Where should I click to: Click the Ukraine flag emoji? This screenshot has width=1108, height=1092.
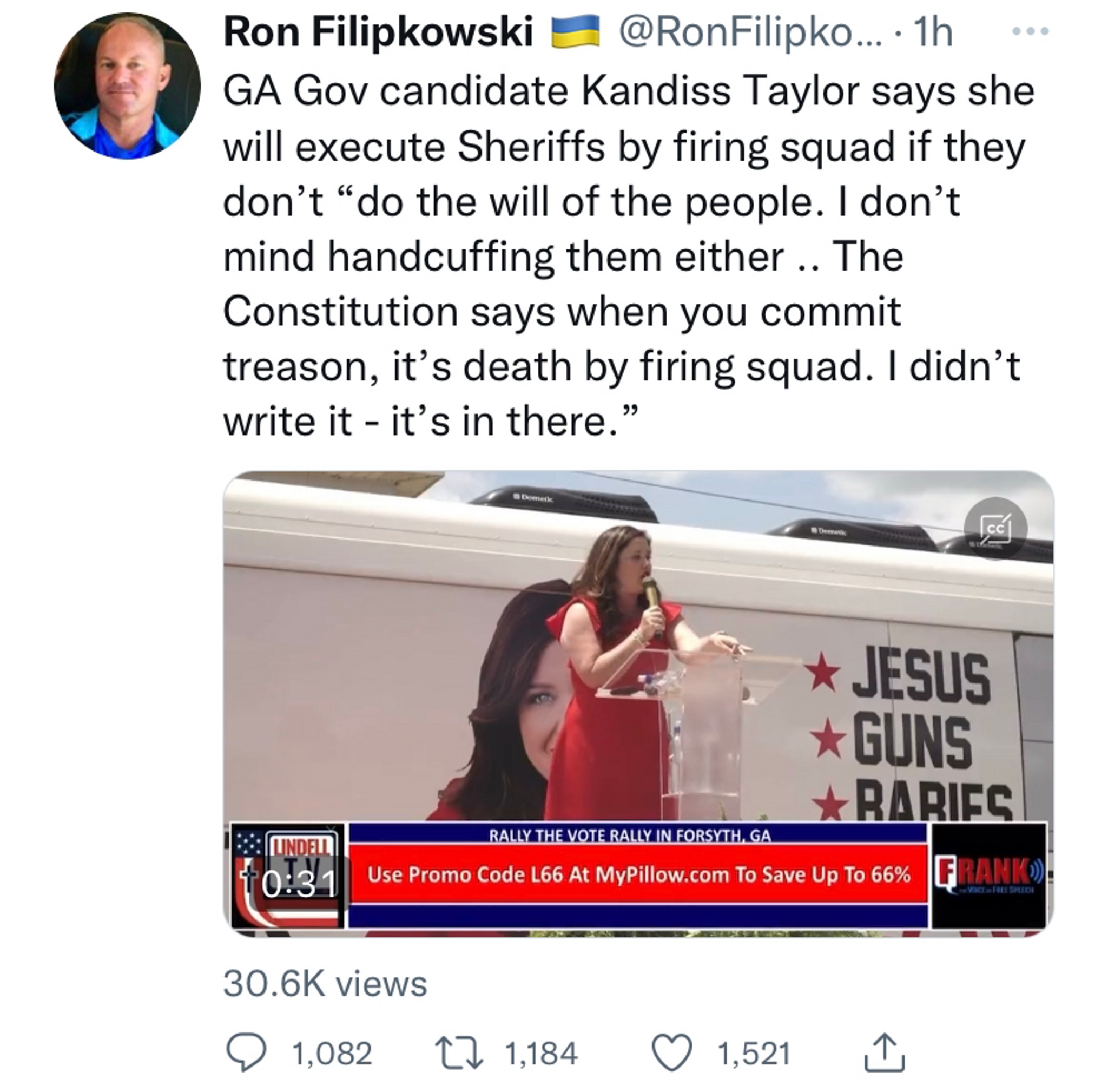[575, 32]
